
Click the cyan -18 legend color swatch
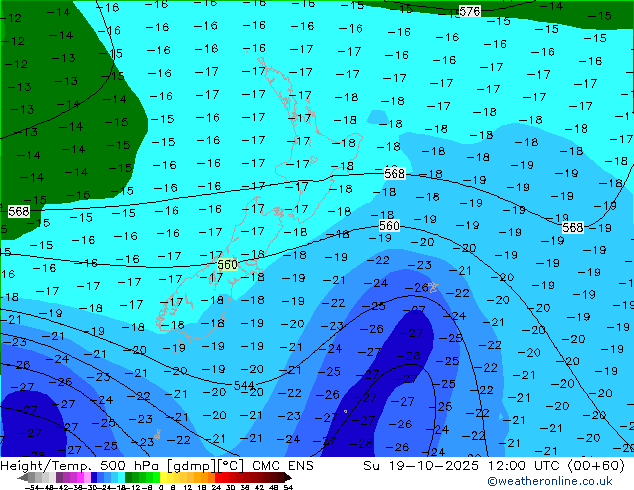coord(122,477)
